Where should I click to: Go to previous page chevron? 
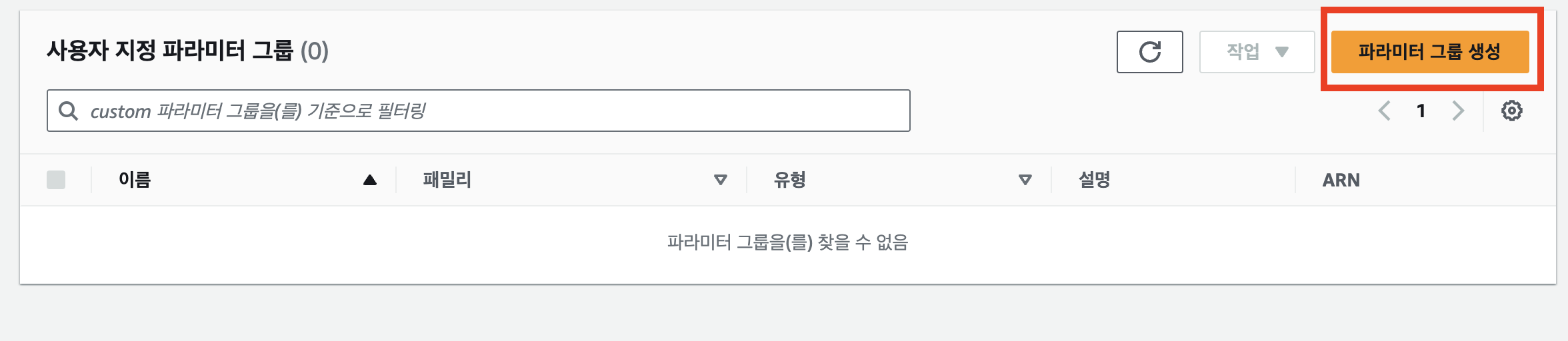[x=1385, y=111]
